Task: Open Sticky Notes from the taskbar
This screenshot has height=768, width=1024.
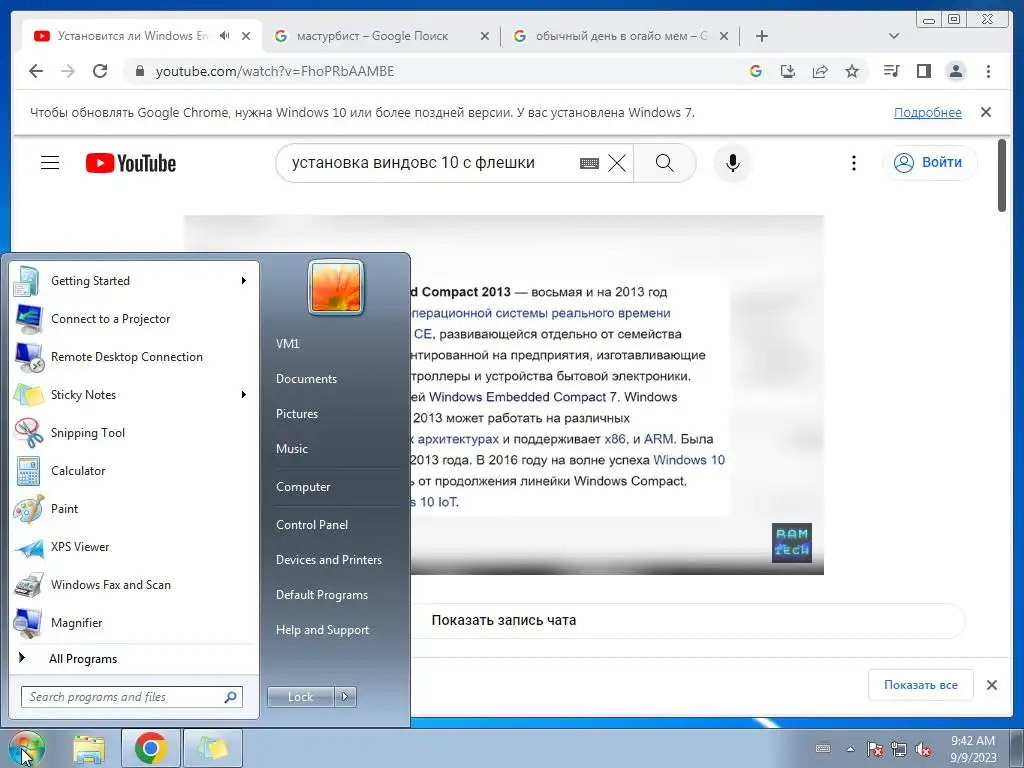Action: pos(213,748)
